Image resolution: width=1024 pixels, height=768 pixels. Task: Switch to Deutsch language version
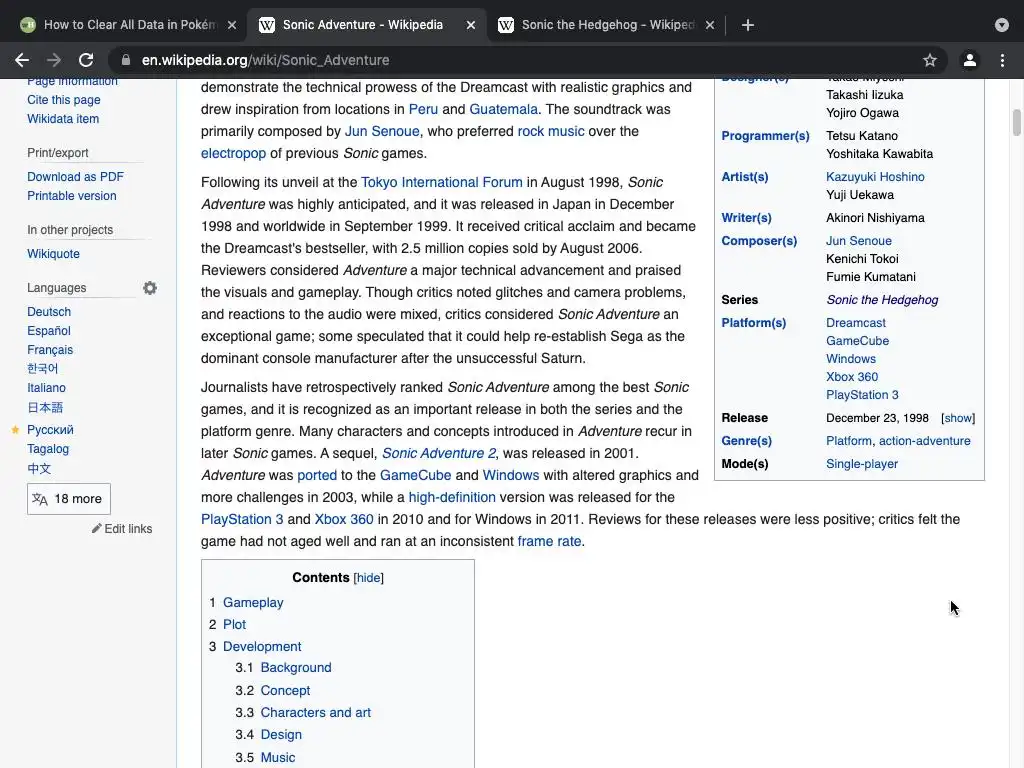[49, 312]
